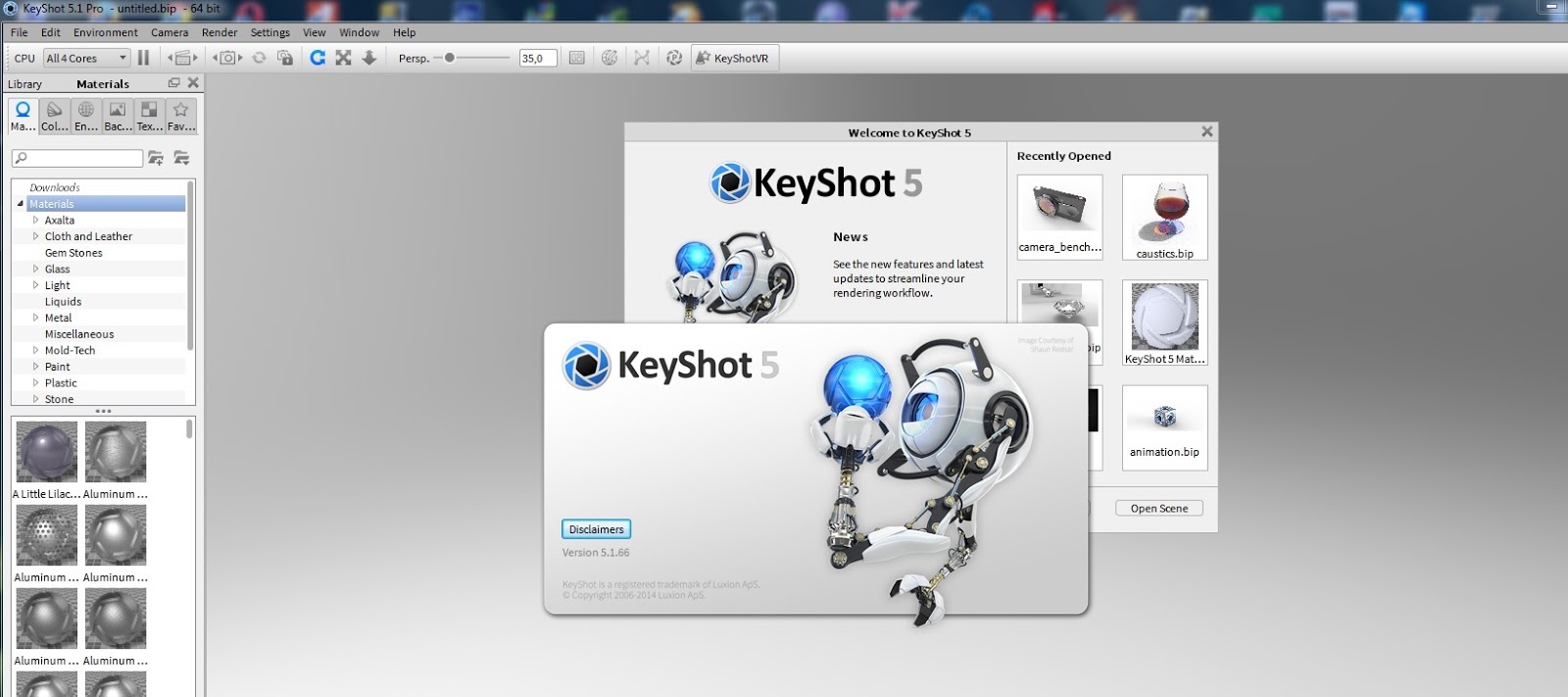Screen dimensions: 1568x697
Task: Click the 35,0 focal length field
Action: [538, 58]
